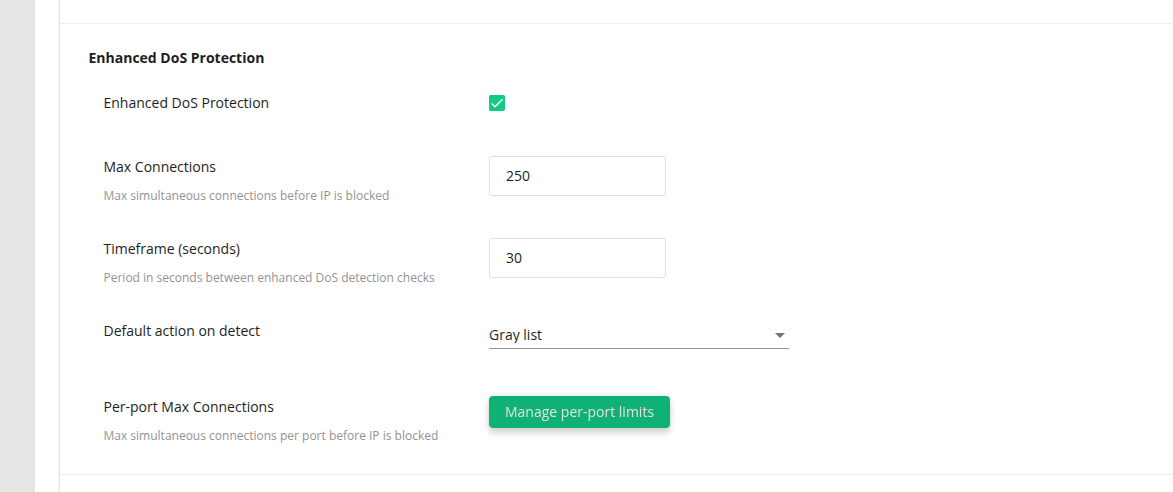
Task: Click the bold Enhanced DoS Protection section heading
Action: point(176,58)
